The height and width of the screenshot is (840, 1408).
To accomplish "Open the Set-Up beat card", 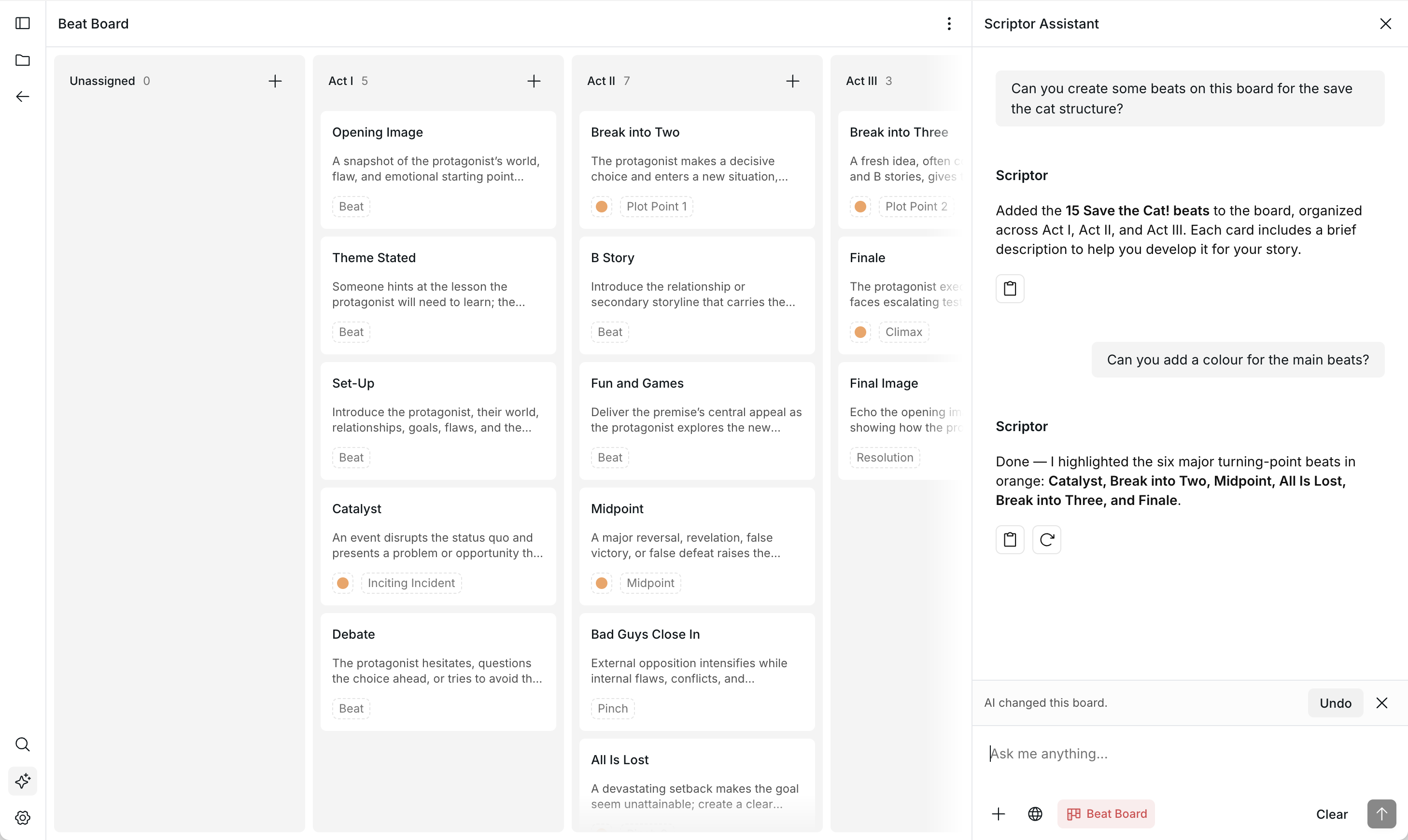I will coord(438,421).
